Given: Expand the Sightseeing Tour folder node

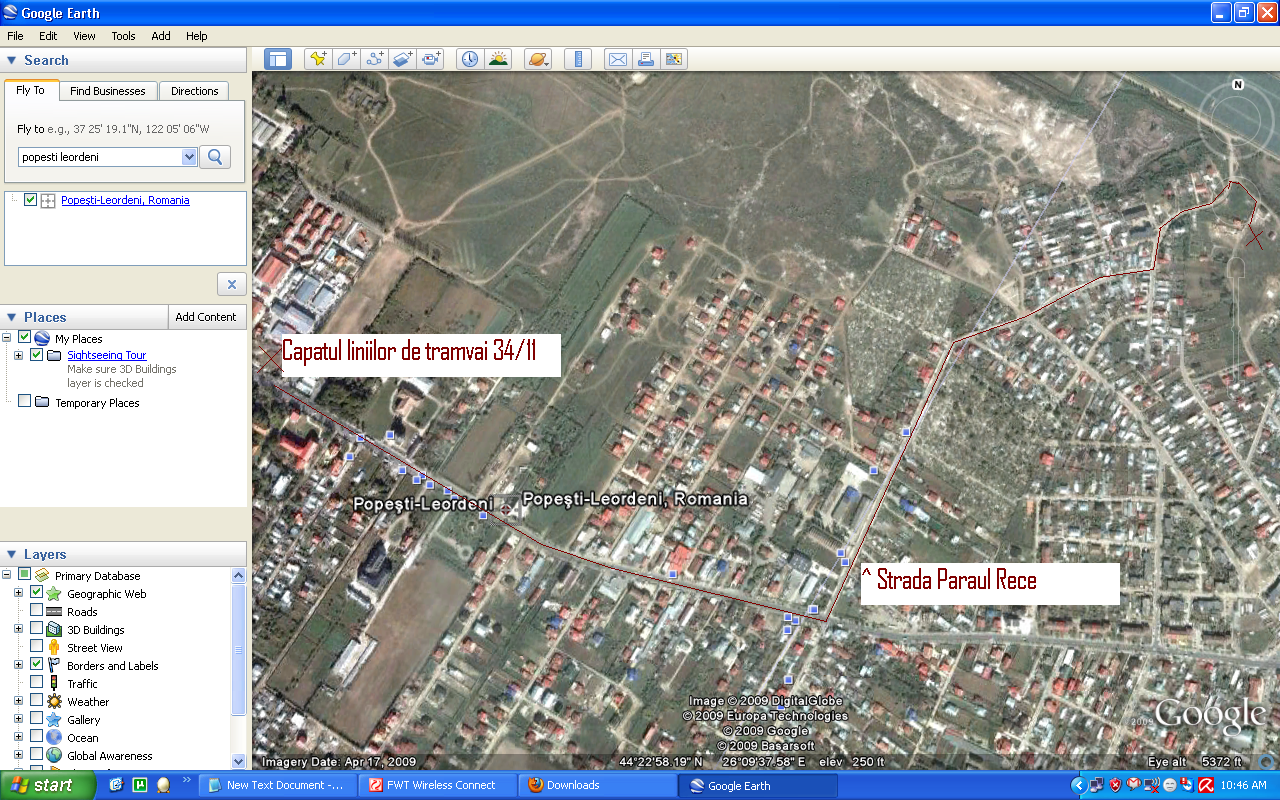Looking at the screenshot, I should (x=18, y=355).
